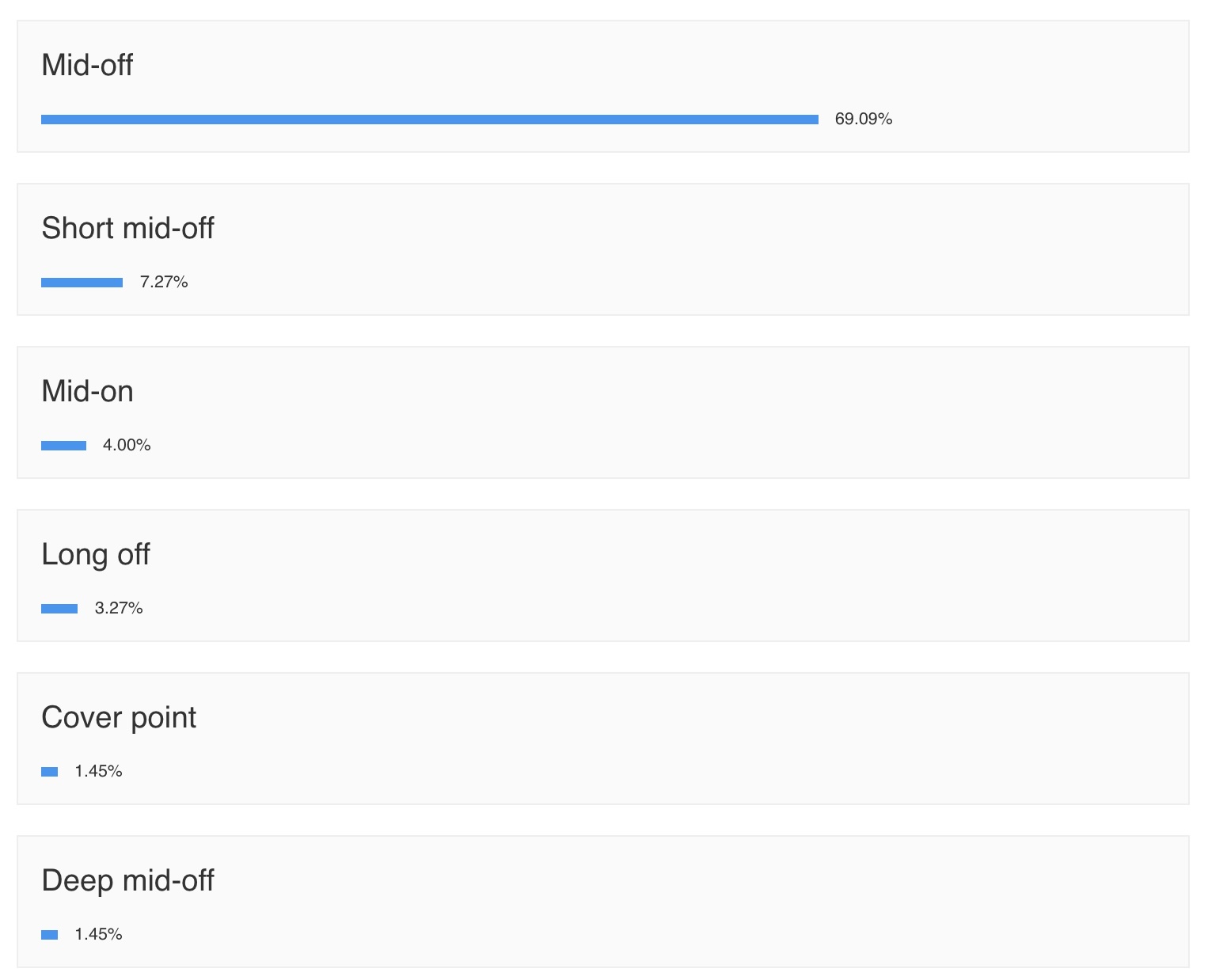The width and height of the screenshot is (1208, 980).
Task: Click the Deep mid-off small blue bar
Action: pos(50,935)
